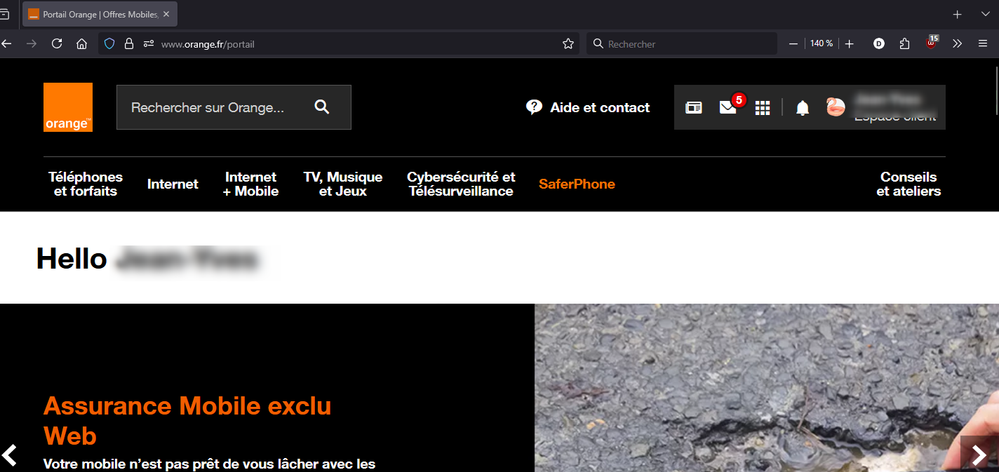
Task: Click the flamingo profile avatar
Action: pyautogui.click(x=835, y=107)
